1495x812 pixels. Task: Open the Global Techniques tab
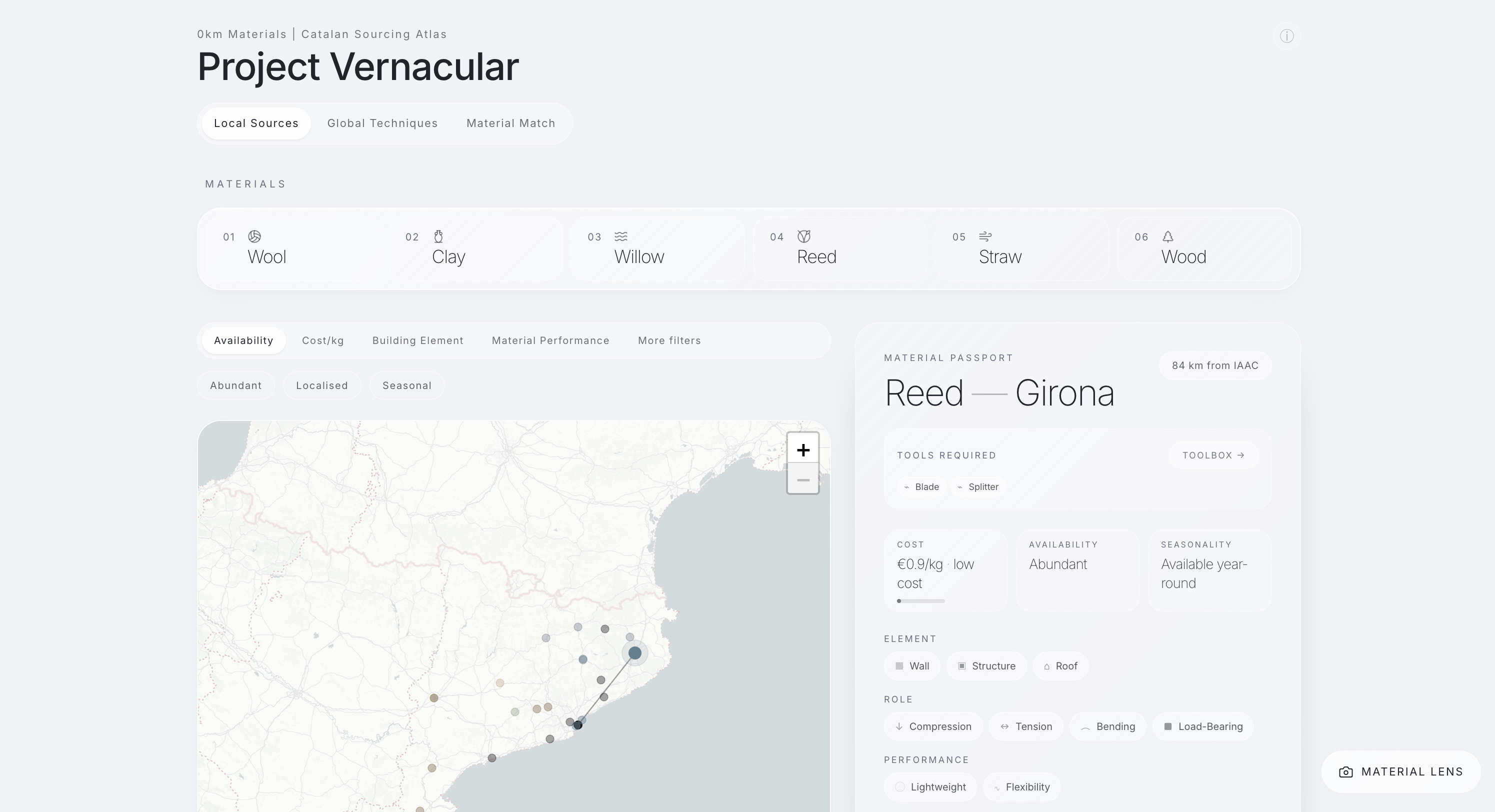(382, 123)
